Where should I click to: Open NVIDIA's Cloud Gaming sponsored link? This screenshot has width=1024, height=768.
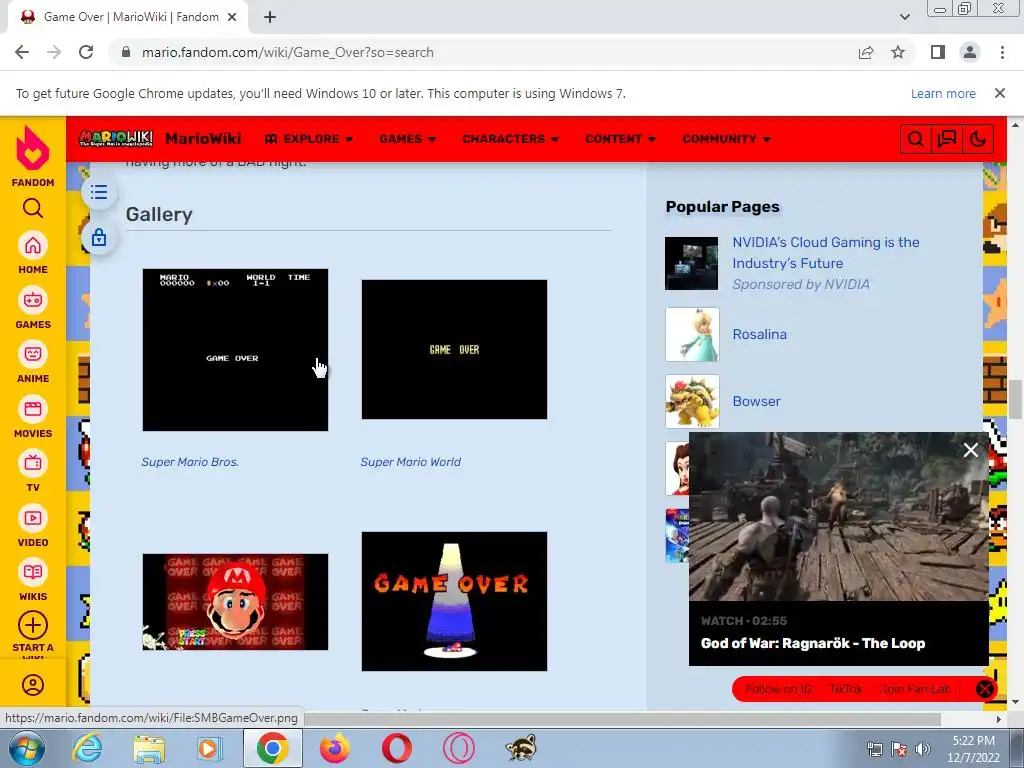825,253
